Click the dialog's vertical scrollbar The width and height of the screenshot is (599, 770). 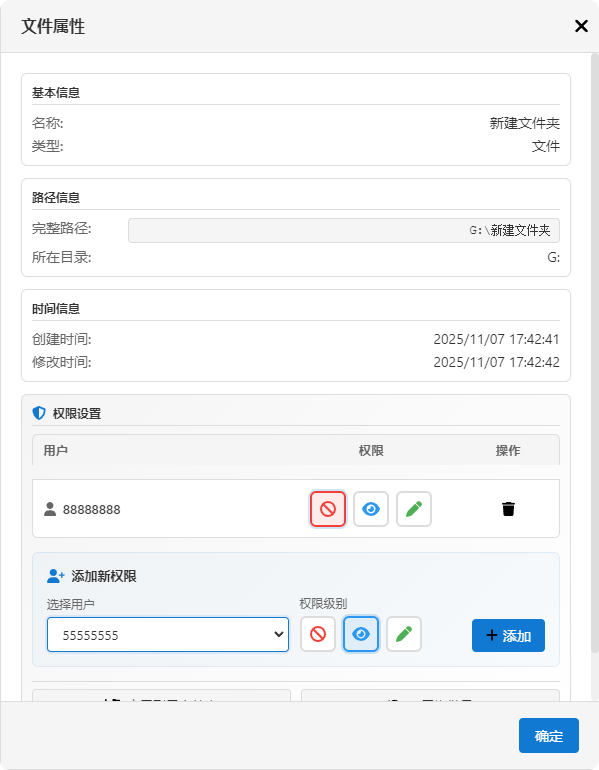coord(595,354)
